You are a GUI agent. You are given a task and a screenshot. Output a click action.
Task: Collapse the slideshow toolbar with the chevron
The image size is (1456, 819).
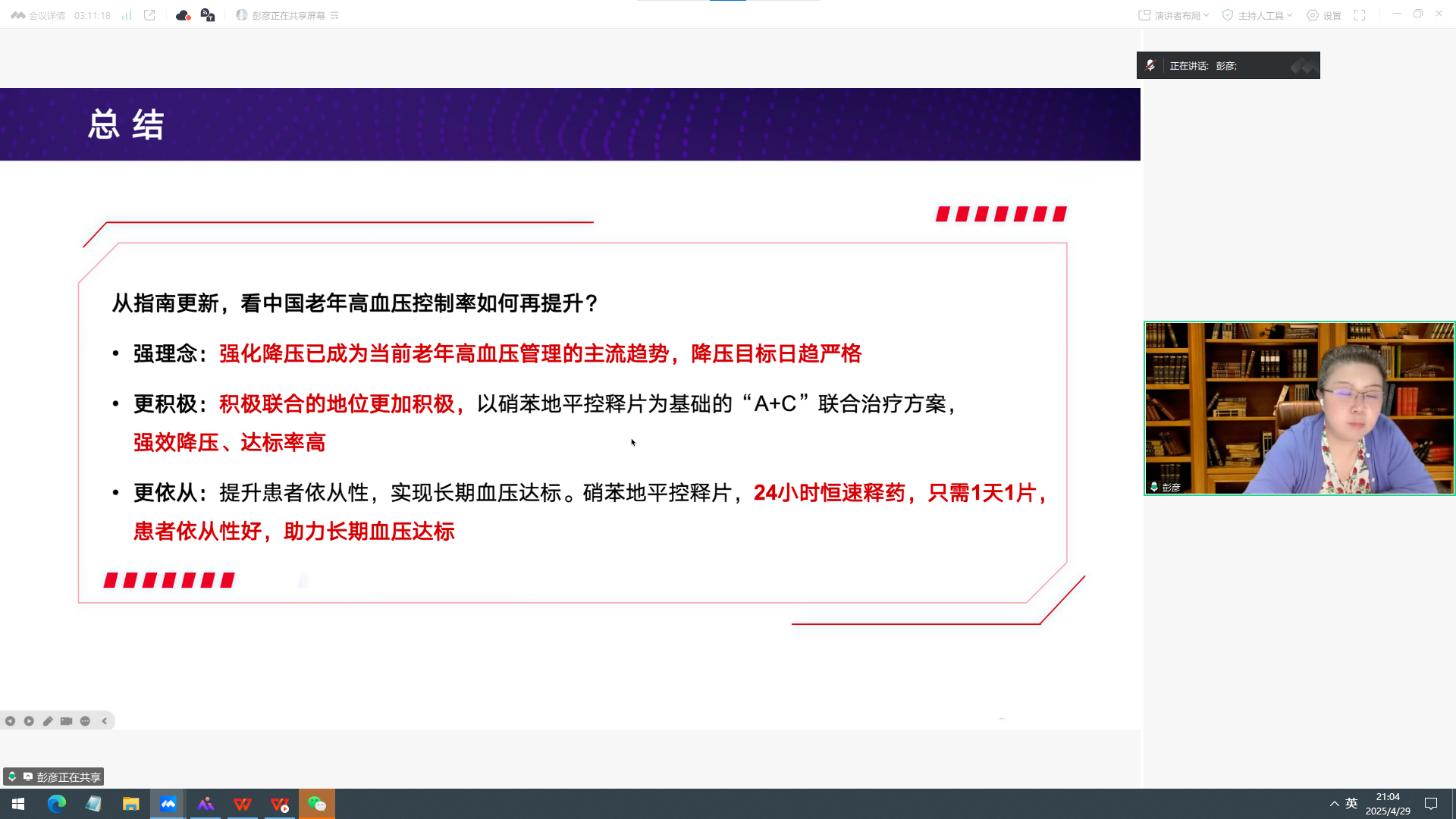tap(105, 721)
